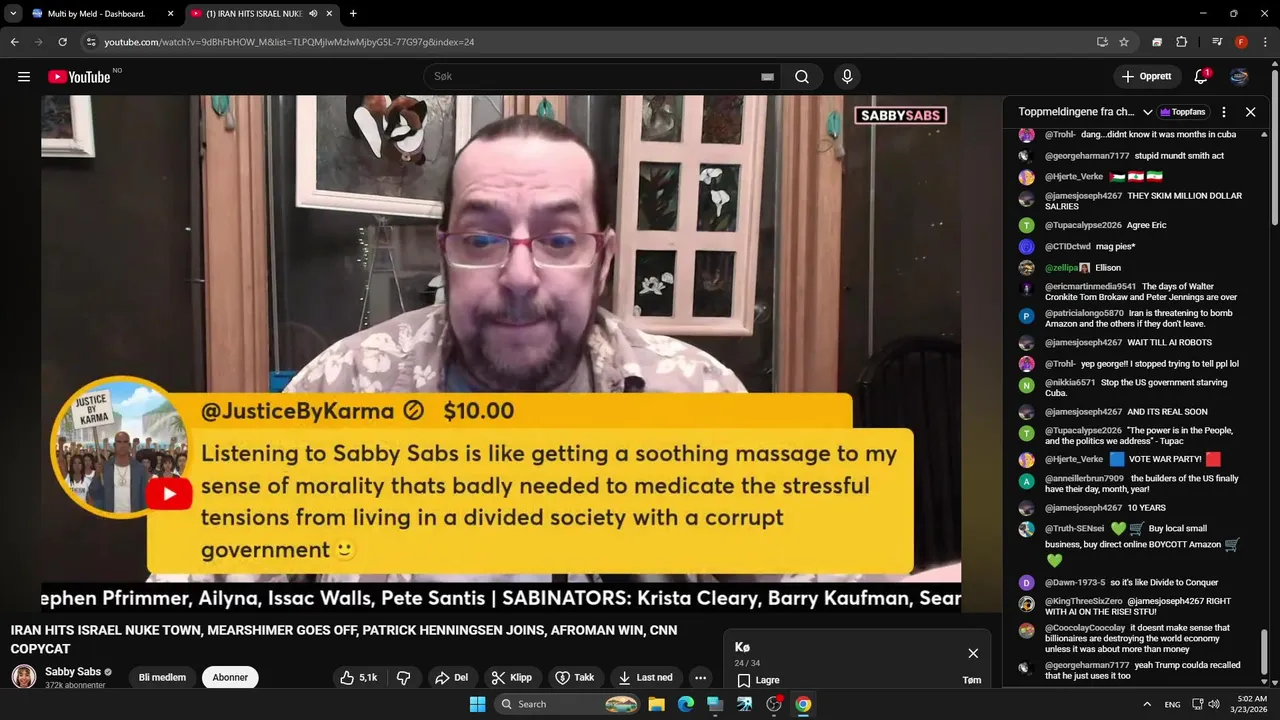Viewport: 1280px width, 720px height.
Task: Subscribe with the Abonner button
Action: [x=230, y=677]
